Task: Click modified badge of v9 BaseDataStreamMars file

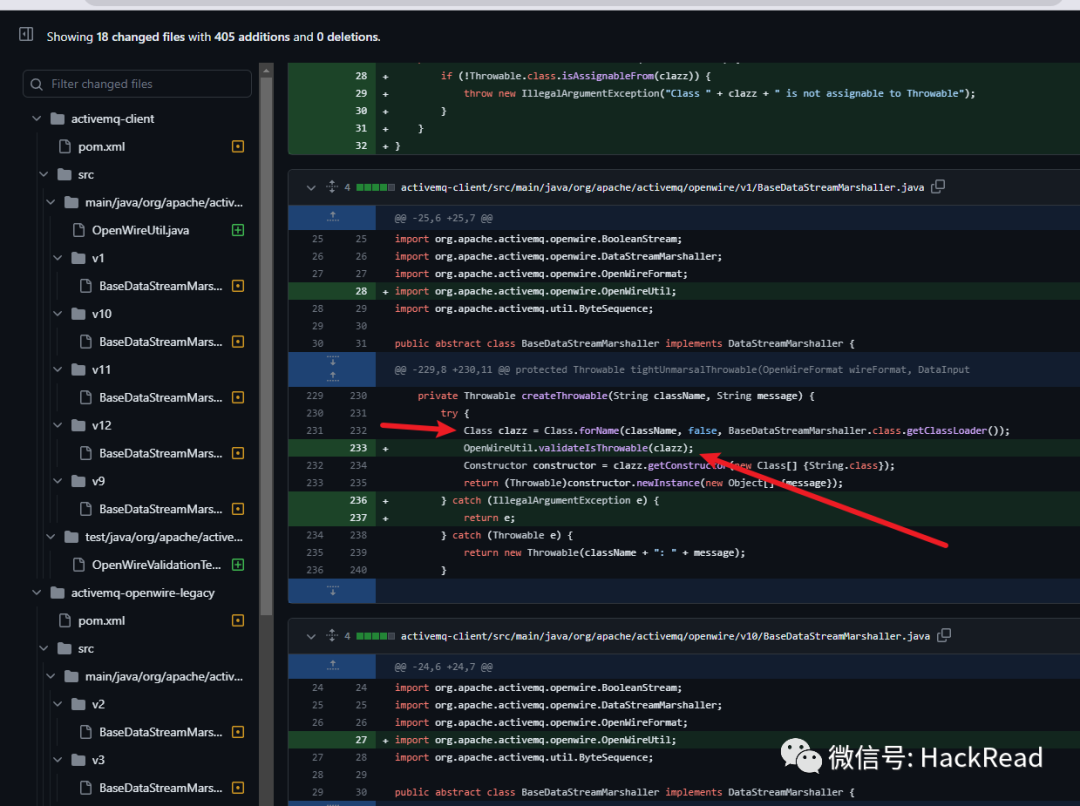Action: click(238, 509)
